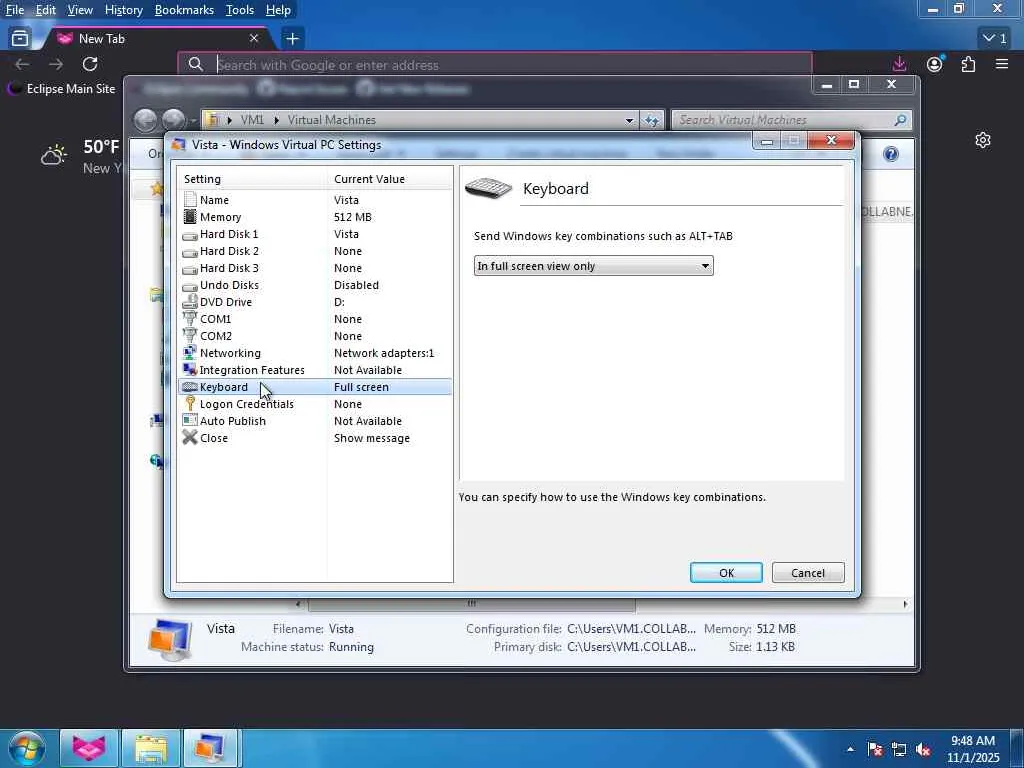Click the Hard Disk 1 drive icon
1024x768 pixels.
[x=190, y=234]
